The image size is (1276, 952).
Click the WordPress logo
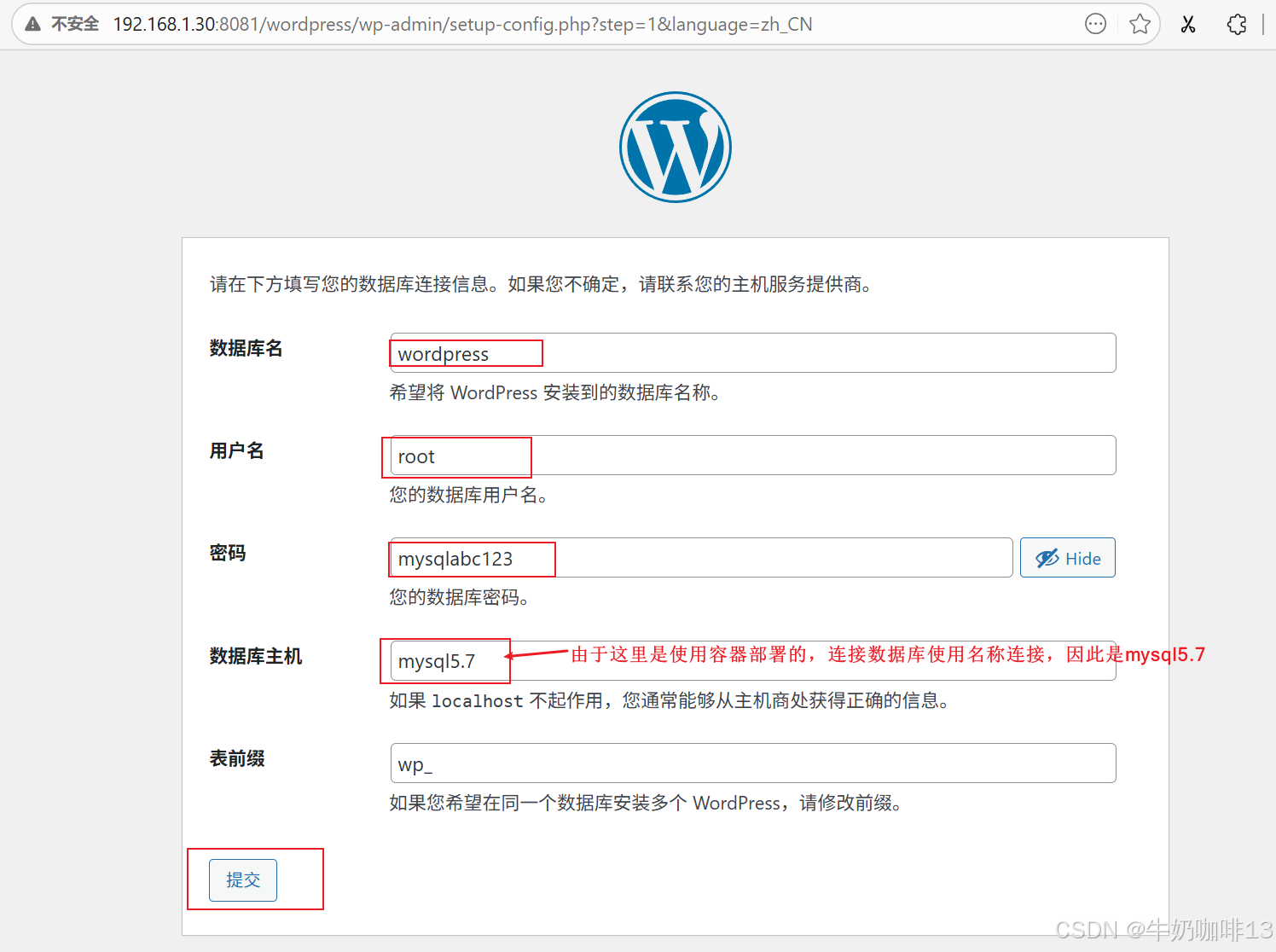point(676,147)
